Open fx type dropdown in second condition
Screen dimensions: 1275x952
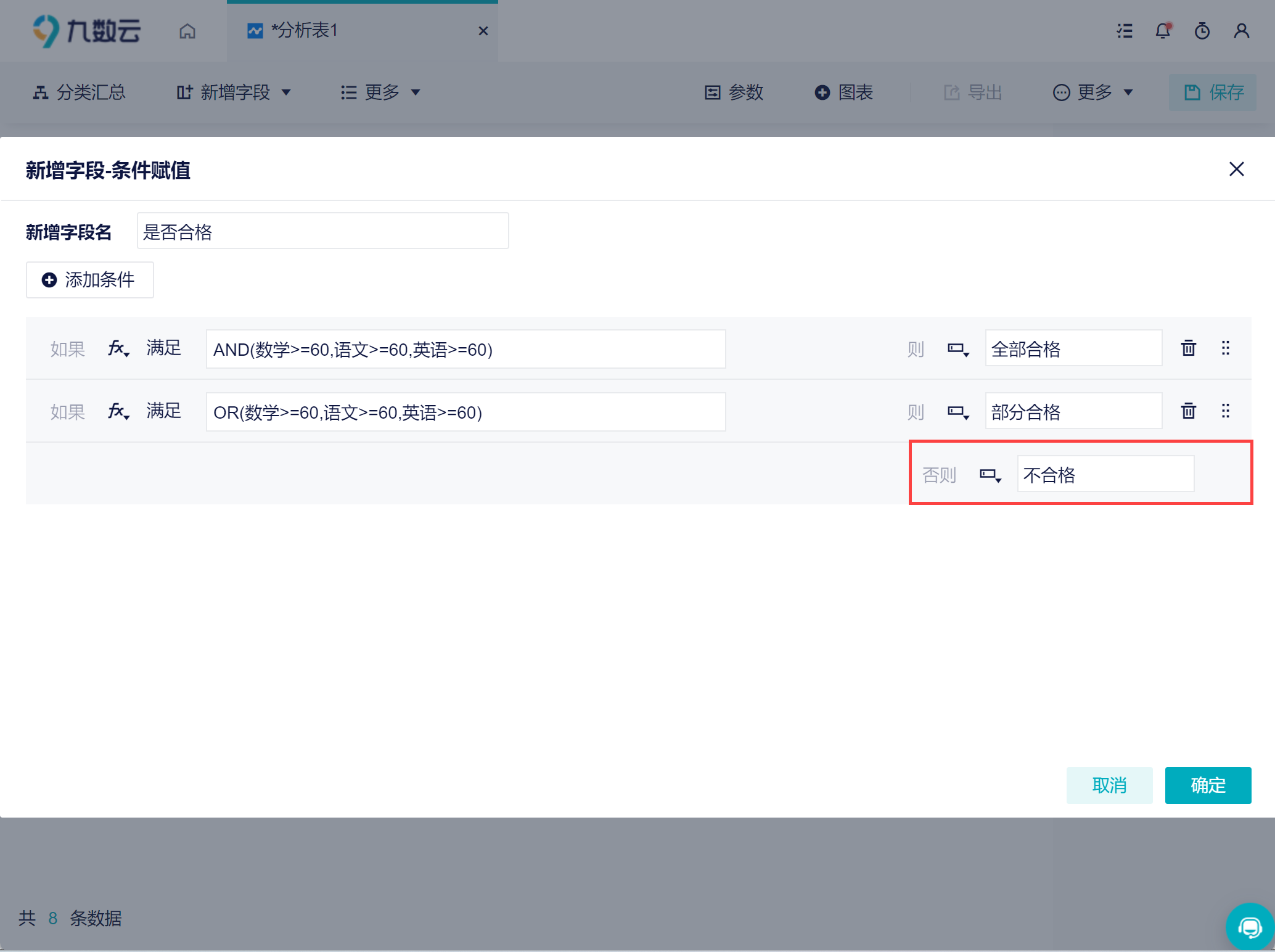point(118,411)
